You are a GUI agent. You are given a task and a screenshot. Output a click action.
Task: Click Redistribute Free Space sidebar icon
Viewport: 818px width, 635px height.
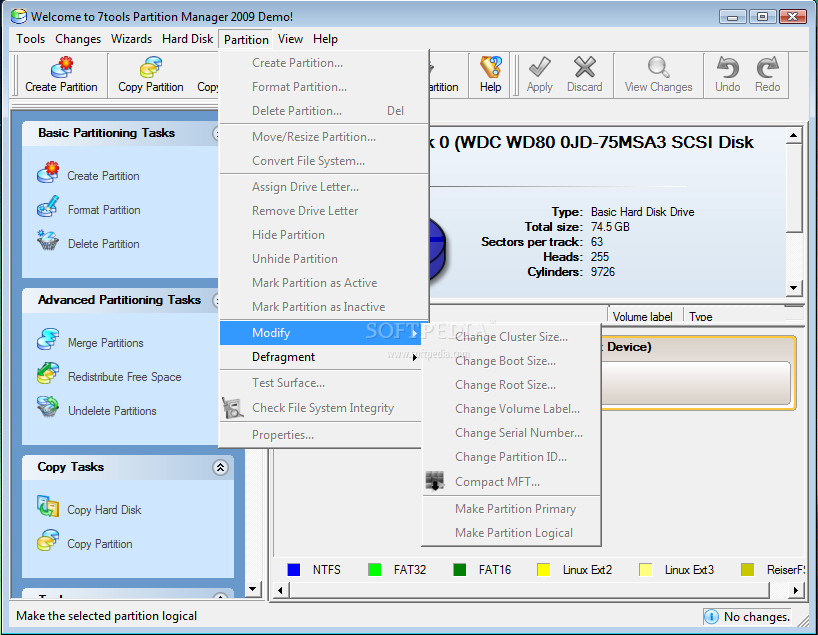tap(48, 374)
